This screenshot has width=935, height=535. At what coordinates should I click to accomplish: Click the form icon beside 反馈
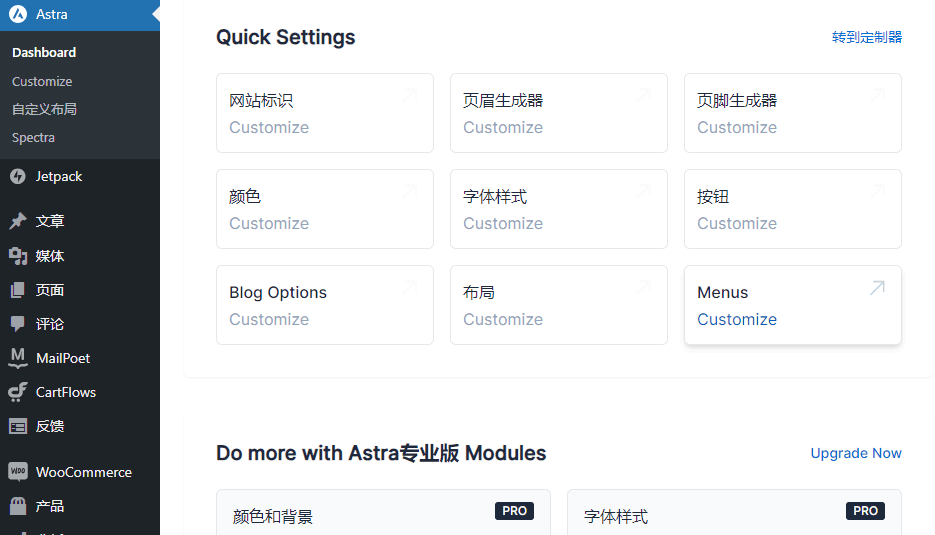pos(18,426)
